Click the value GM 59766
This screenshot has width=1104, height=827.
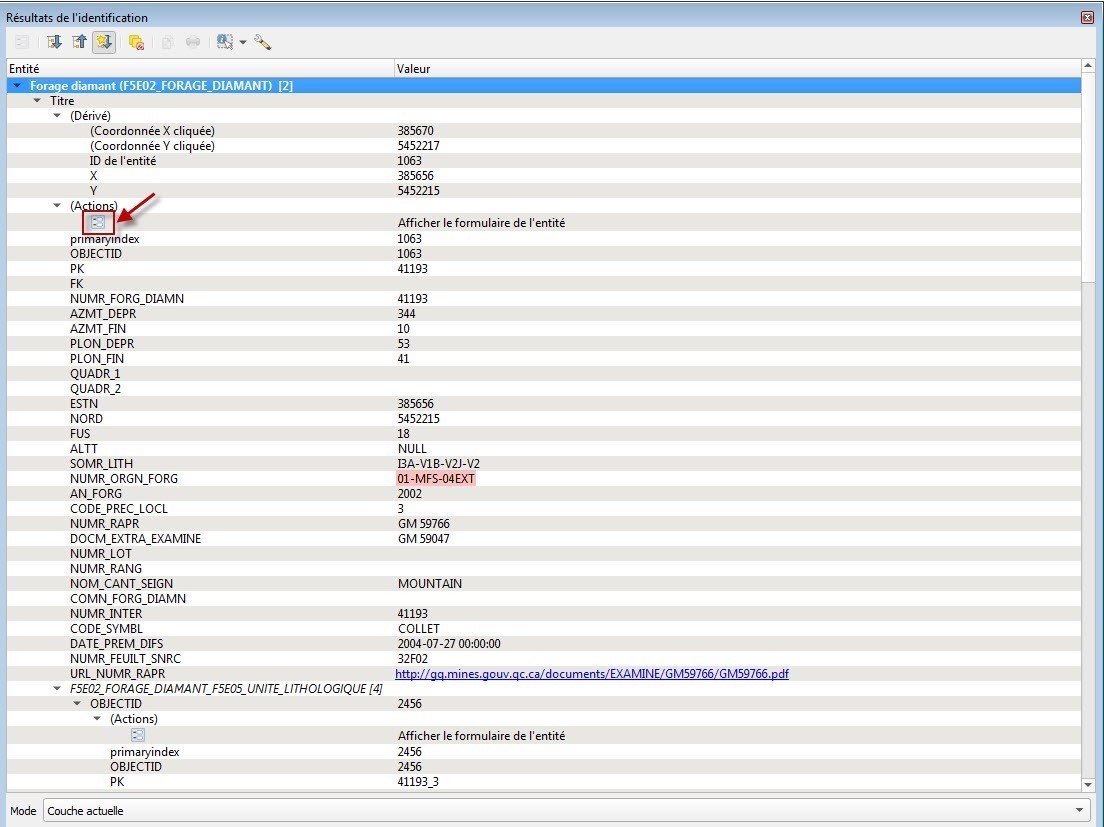(x=423, y=524)
